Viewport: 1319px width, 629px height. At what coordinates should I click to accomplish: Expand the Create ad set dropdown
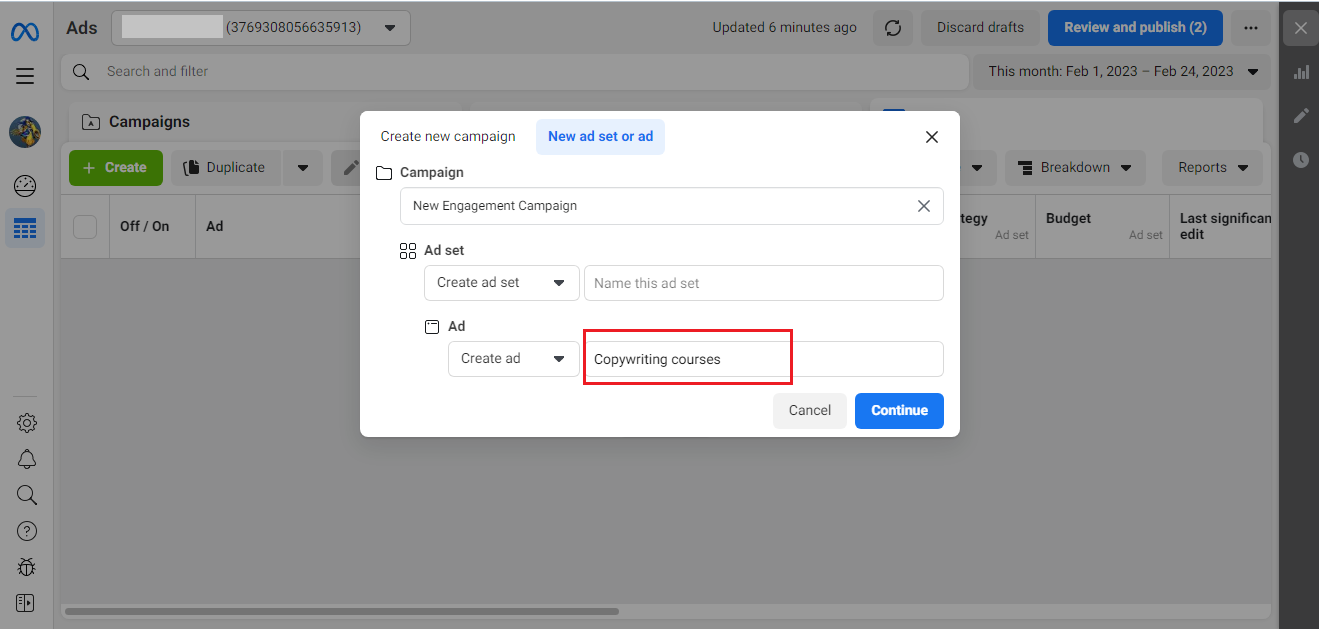click(501, 283)
